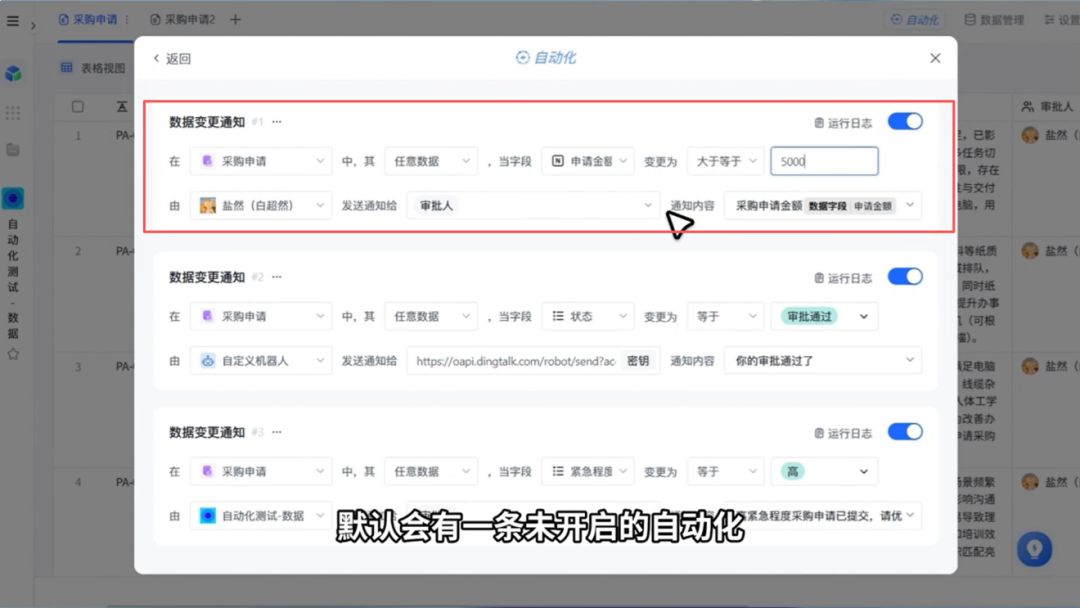This screenshot has width=1080, height=608.
Task: View 运行日志 for rule #3
Action: [x=843, y=433]
